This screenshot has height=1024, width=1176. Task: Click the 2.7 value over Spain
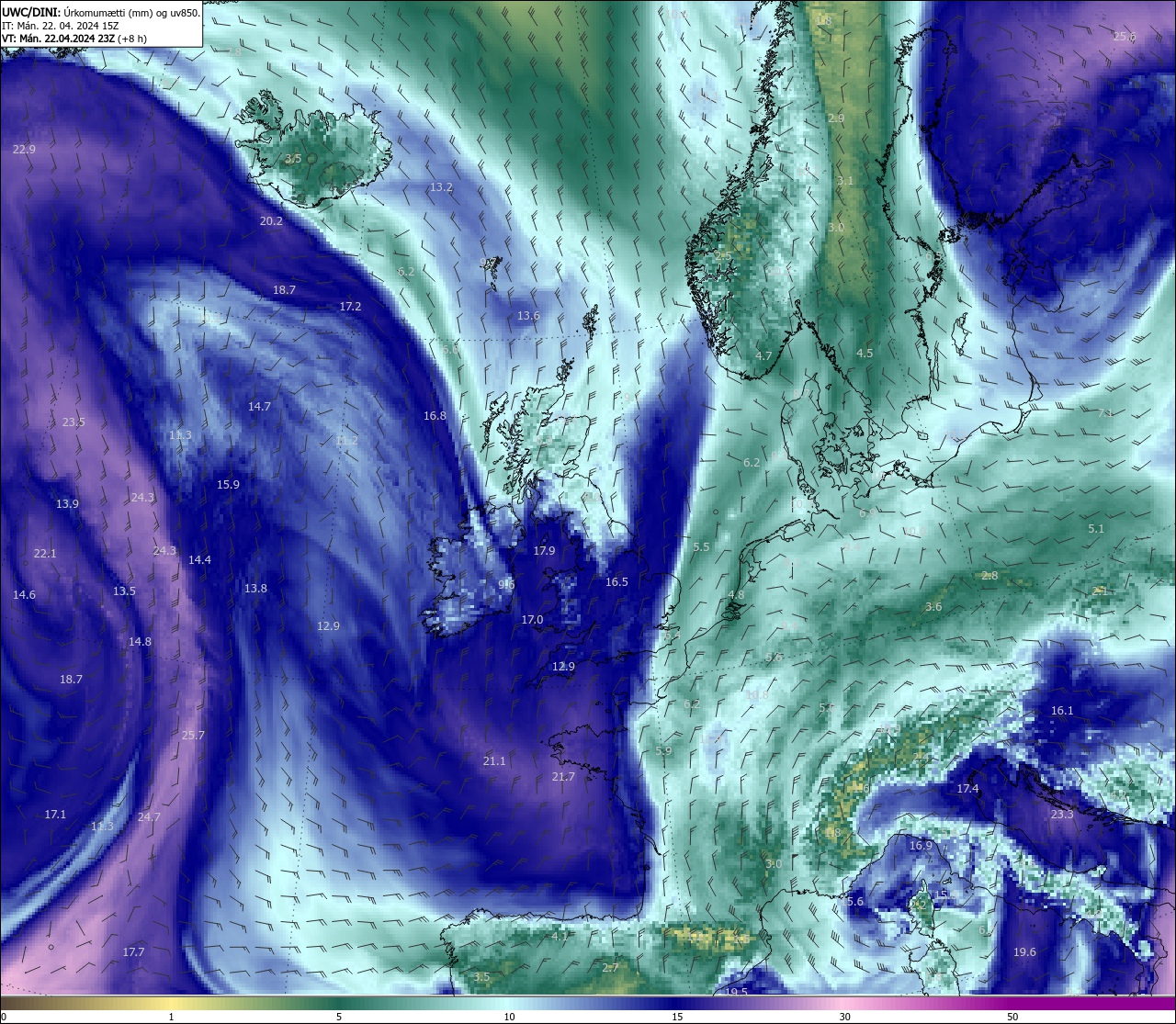tap(610, 968)
